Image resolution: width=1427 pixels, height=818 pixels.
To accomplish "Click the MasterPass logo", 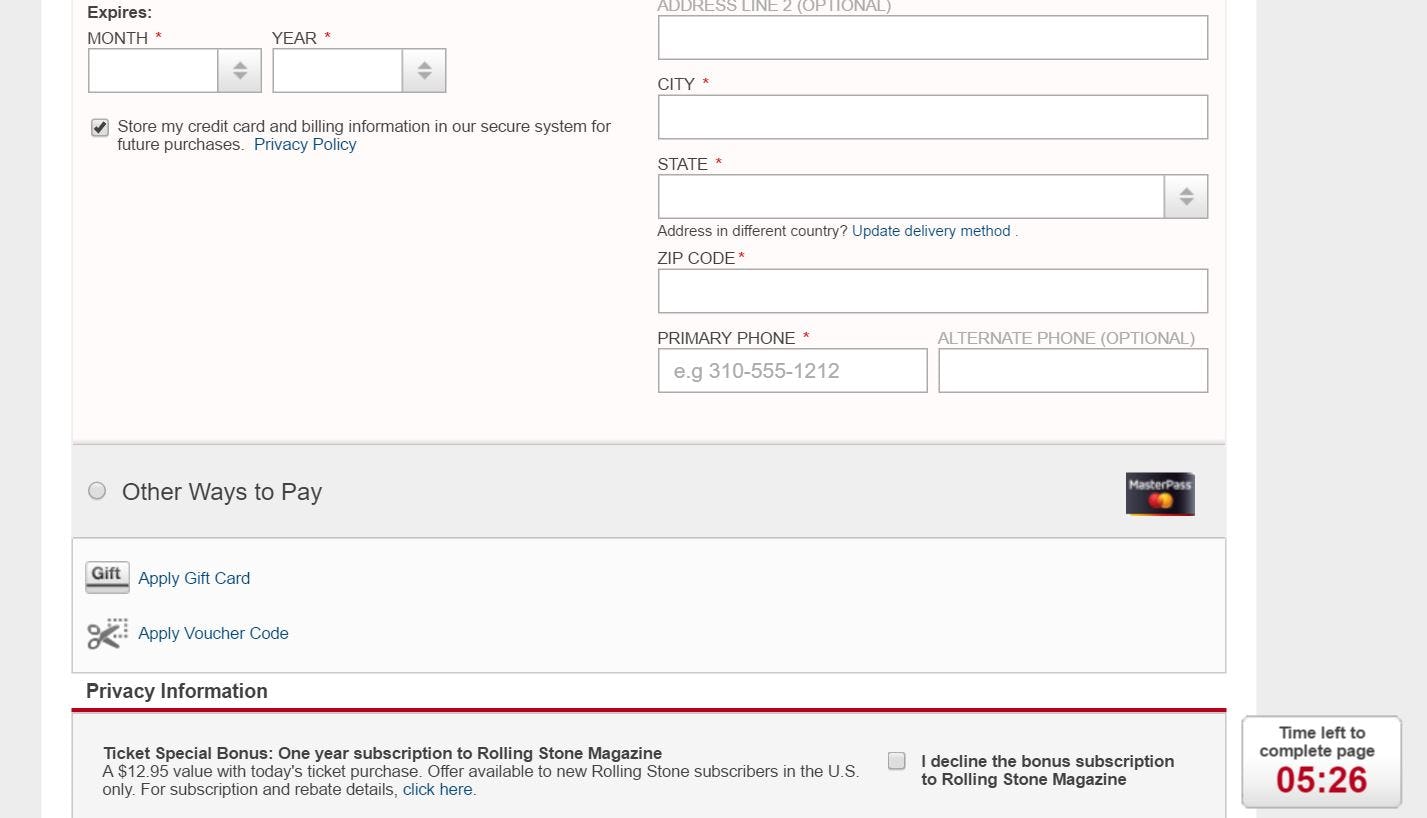I will tap(1159, 494).
